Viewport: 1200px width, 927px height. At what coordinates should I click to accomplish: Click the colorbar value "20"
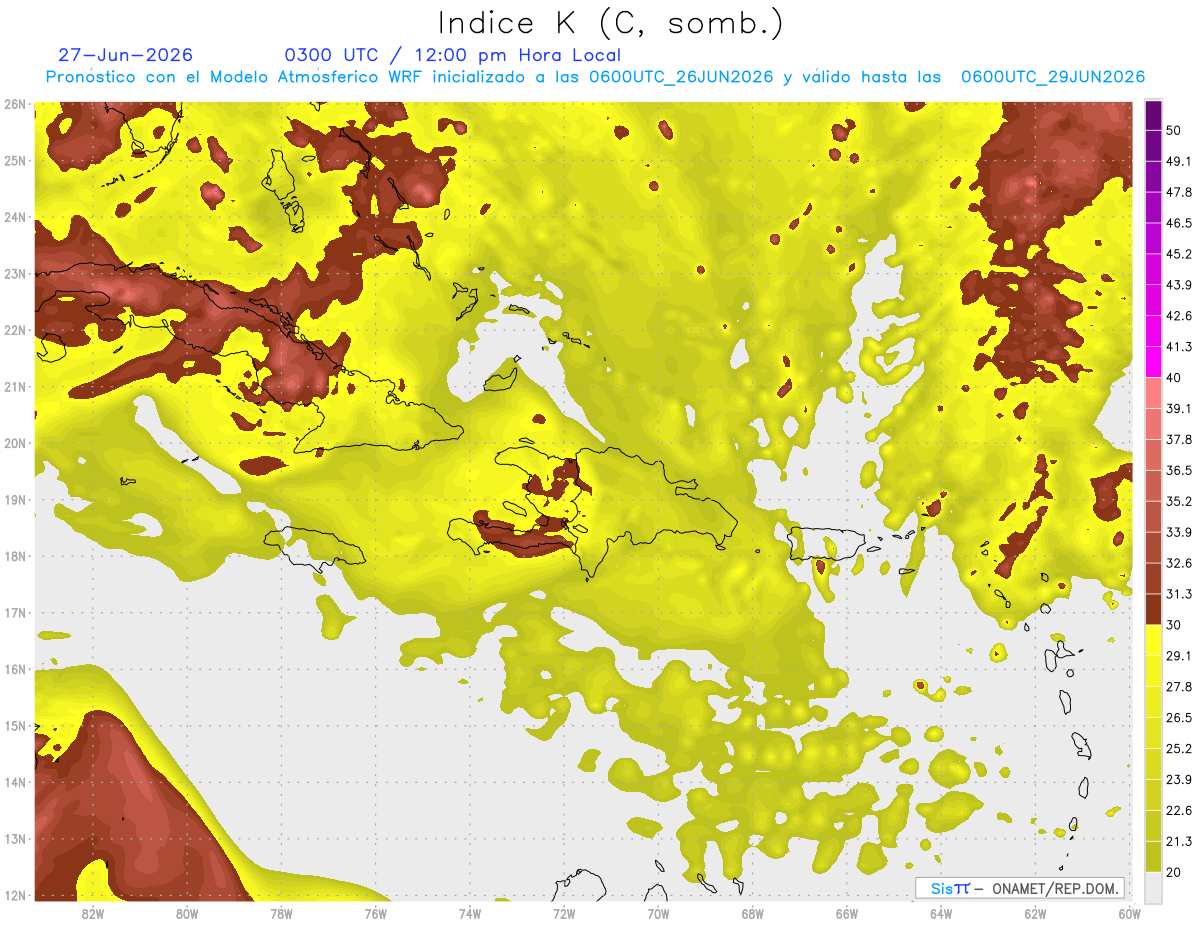point(1175,871)
